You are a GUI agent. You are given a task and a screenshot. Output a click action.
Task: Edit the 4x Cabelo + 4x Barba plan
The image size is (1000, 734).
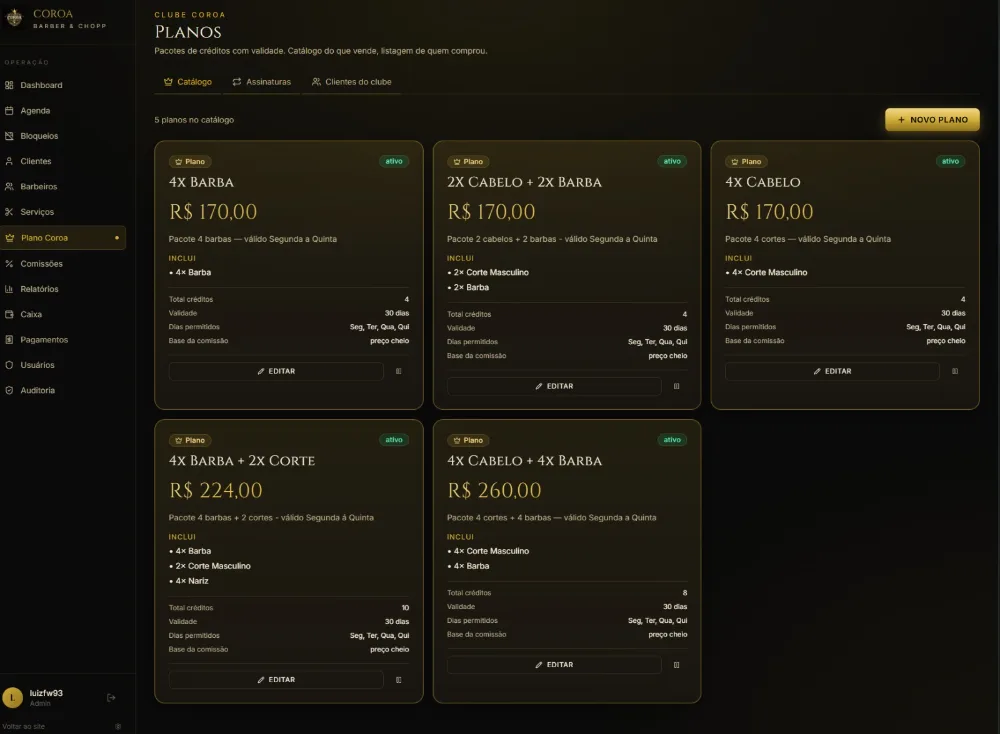[x=554, y=664]
